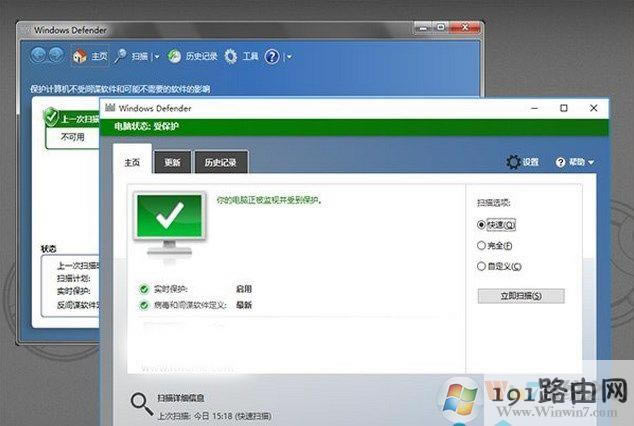Click the back arrow in old Defender
Image resolution: width=634 pixels, height=426 pixels.
[x=37, y=57]
